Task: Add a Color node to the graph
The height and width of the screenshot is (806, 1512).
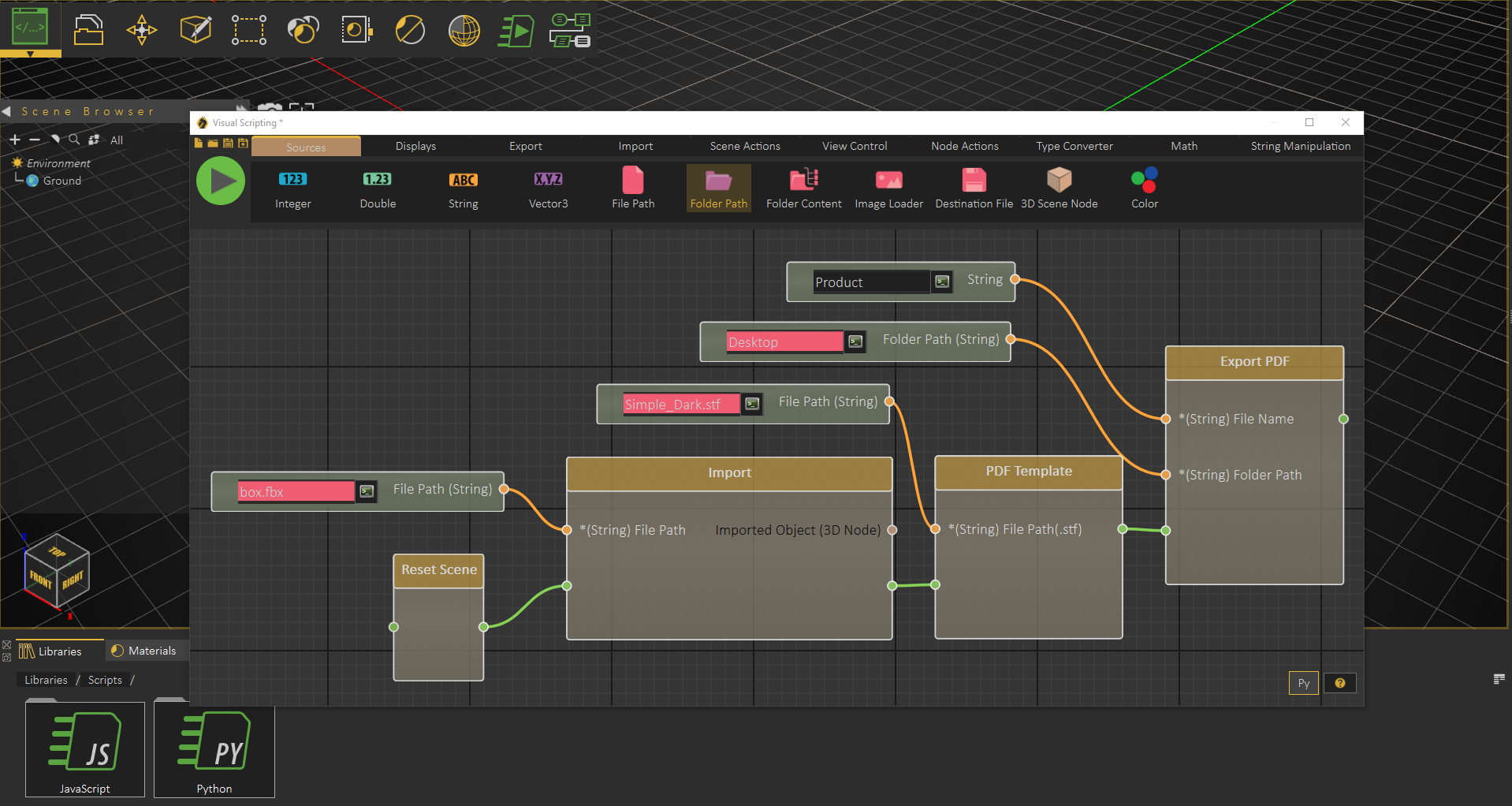Action: (1143, 188)
